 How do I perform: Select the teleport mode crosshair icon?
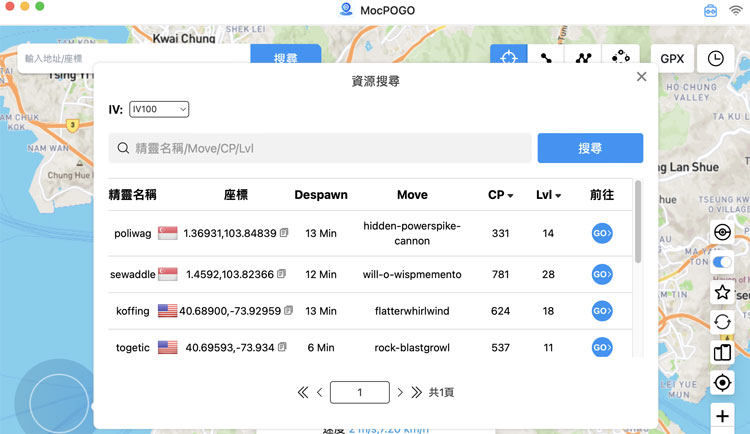[x=508, y=58]
